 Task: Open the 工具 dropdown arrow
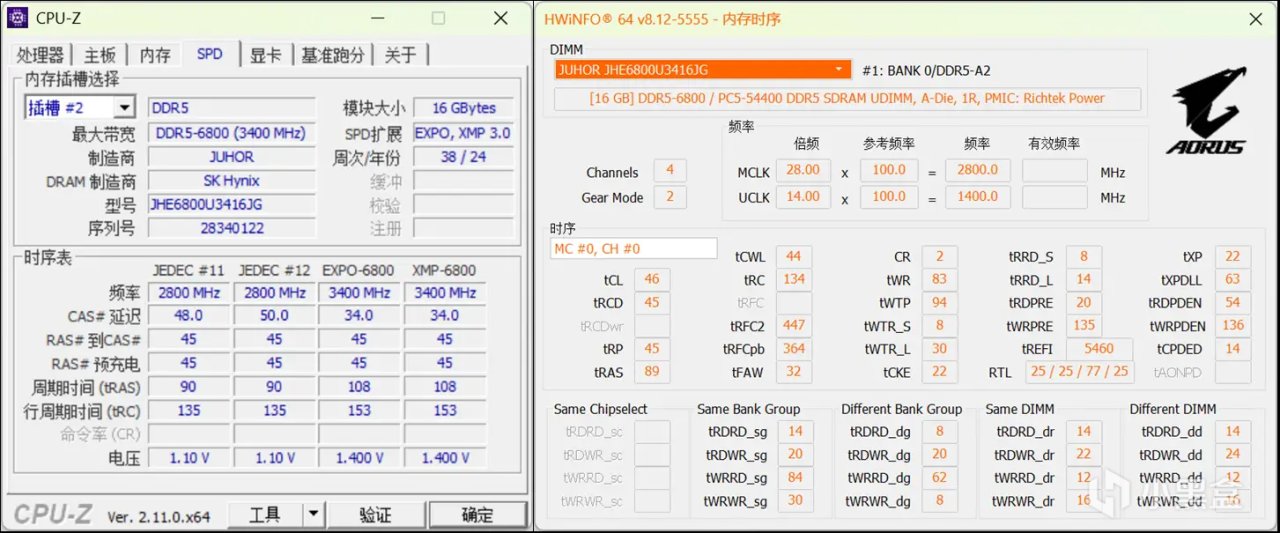coord(313,514)
